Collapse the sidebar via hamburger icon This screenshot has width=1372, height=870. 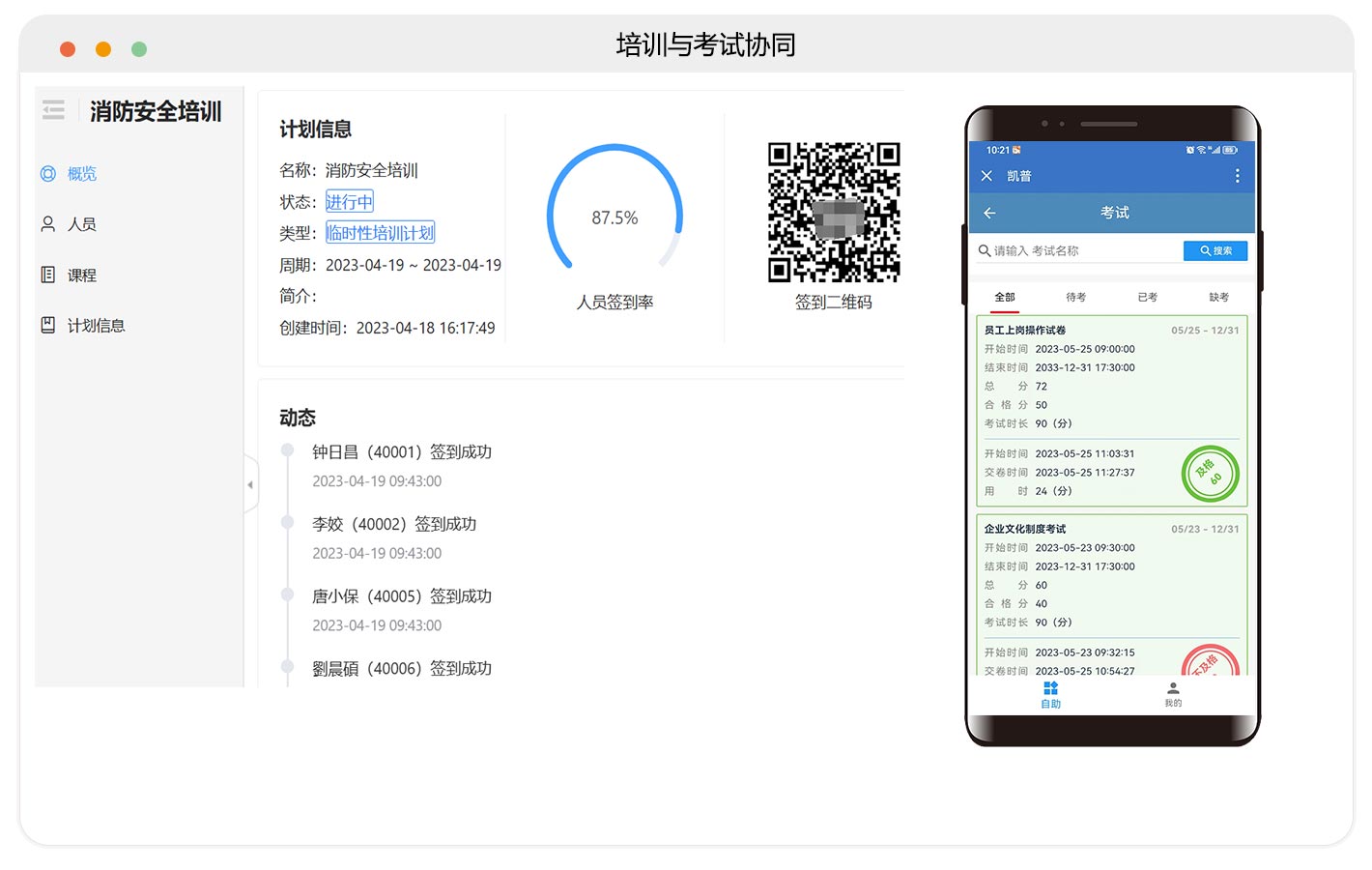pos(53,111)
